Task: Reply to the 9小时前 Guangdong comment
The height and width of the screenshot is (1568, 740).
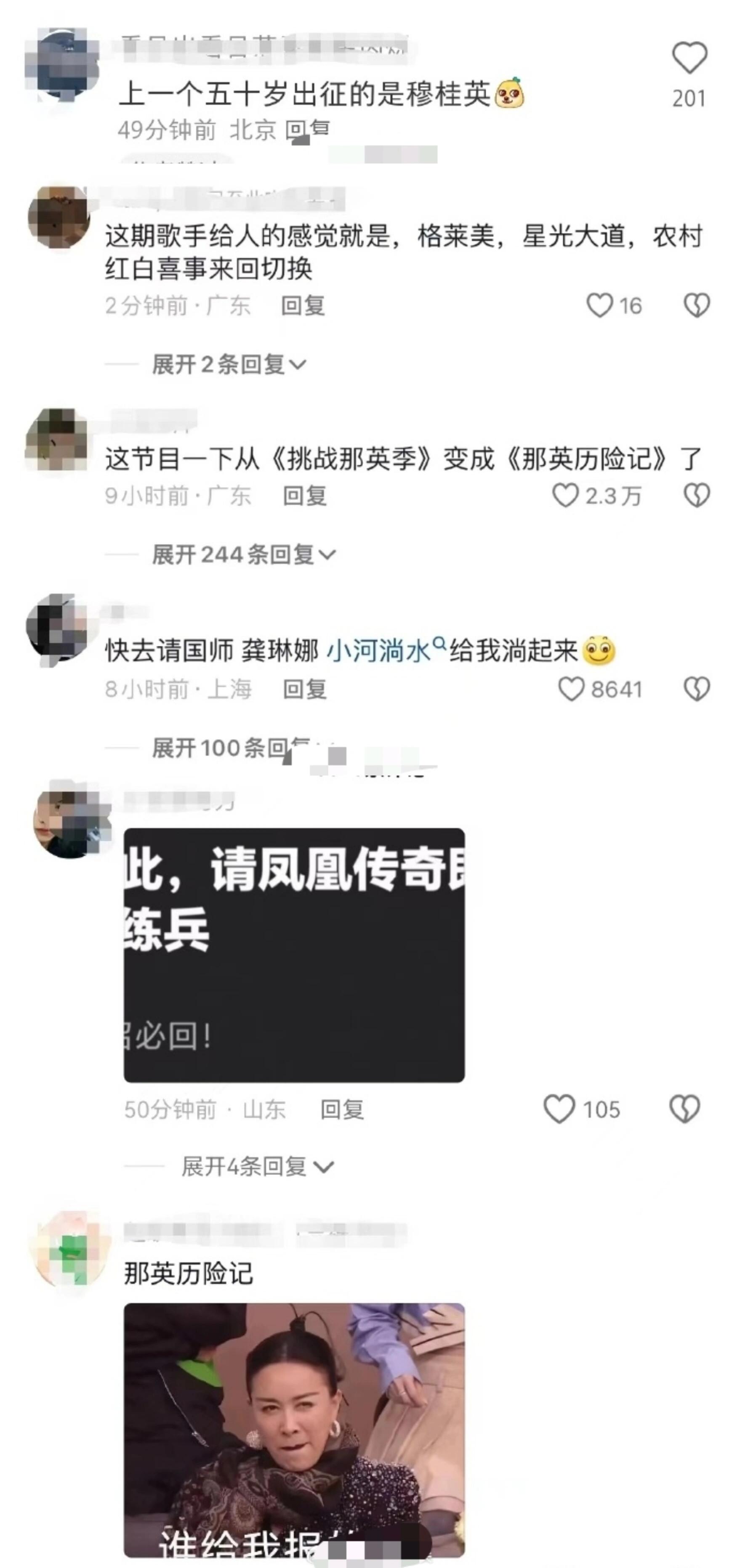Action: click(x=304, y=496)
